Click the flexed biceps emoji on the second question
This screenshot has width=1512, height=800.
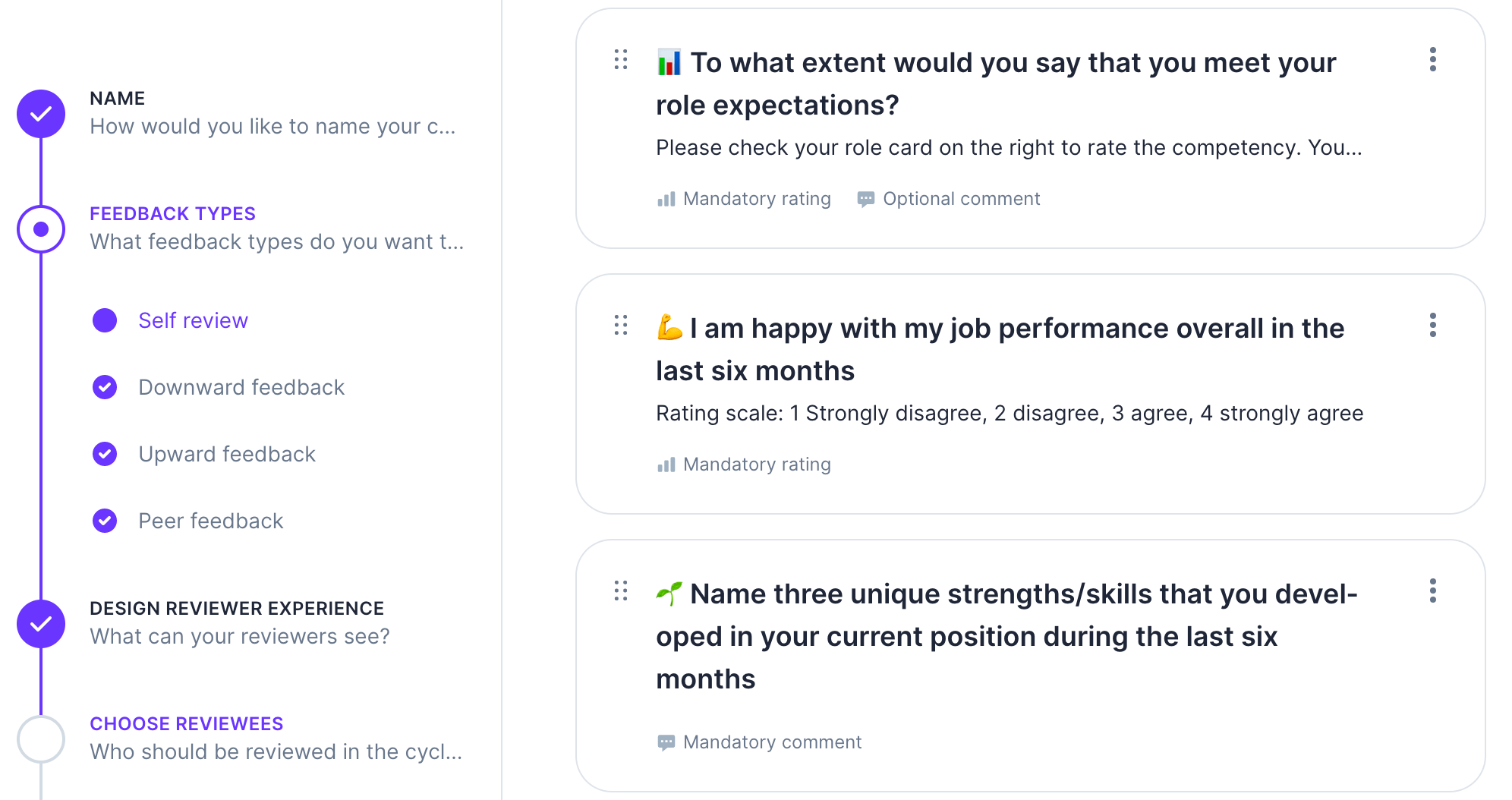tap(670, 328)
